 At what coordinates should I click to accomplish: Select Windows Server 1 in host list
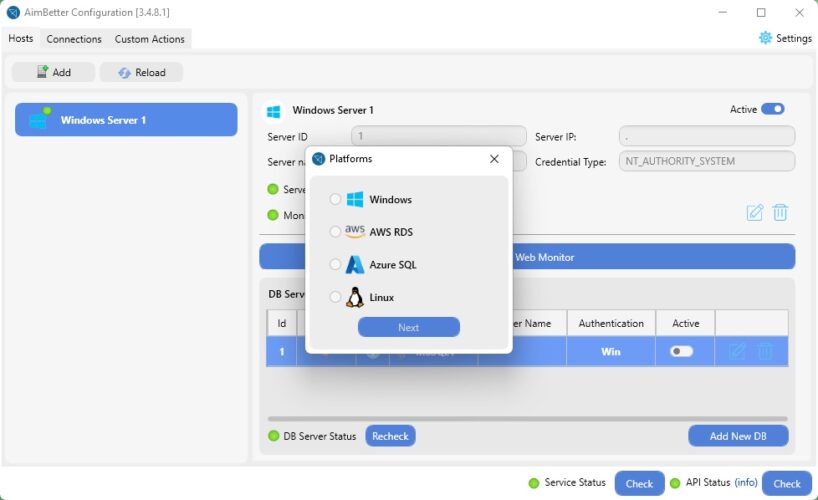pyautogui.click(x=126, y=120)
